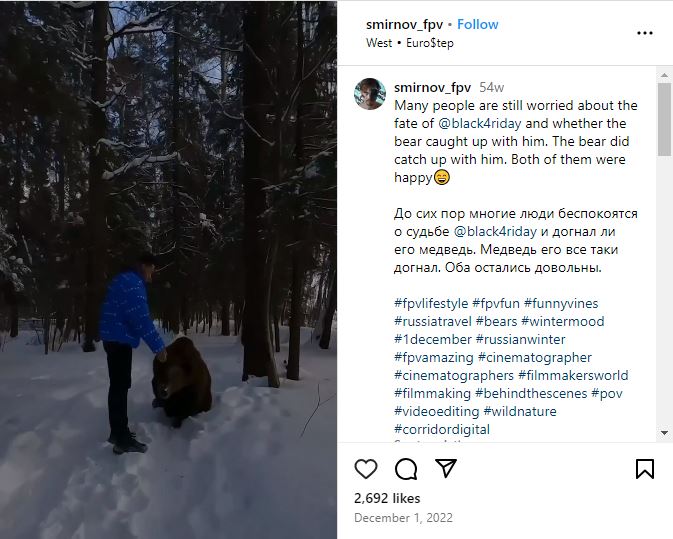View the 2,692 likes list
Image resolution: width=673 pixels, height=539 pixels.
point(387,498)
